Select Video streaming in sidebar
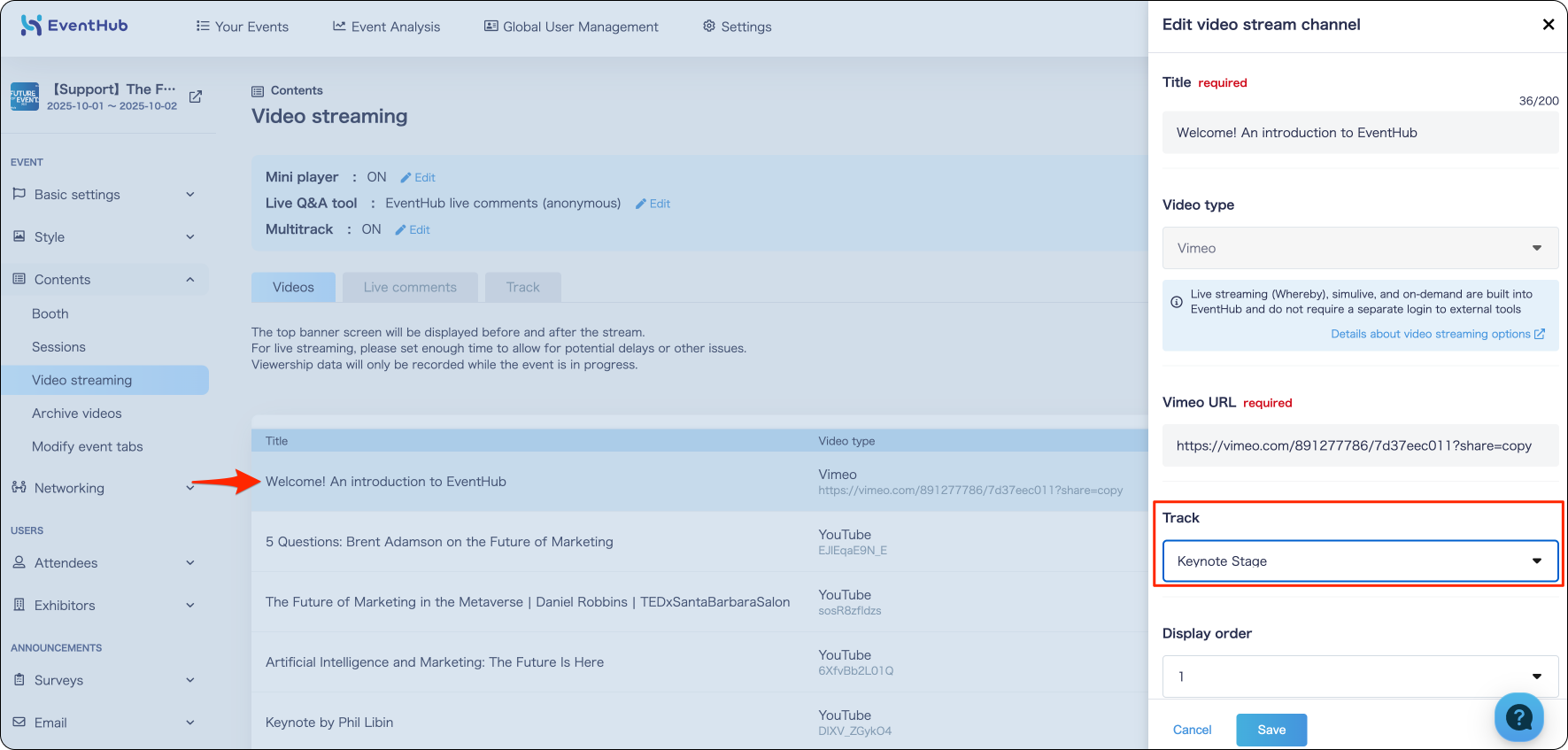 pyautogui.click(x=105, y=380)
